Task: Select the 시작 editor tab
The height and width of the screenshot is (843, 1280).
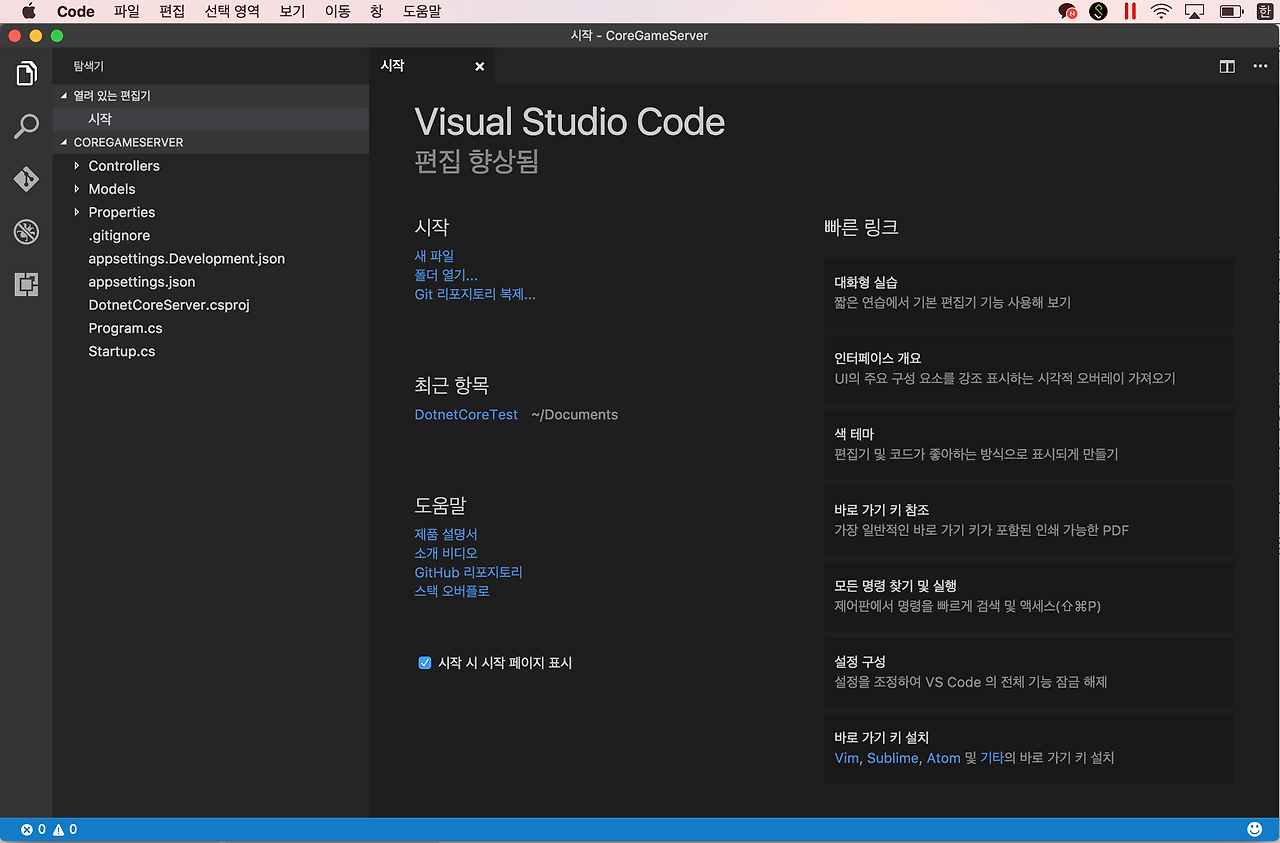Action: click(431, 66)
